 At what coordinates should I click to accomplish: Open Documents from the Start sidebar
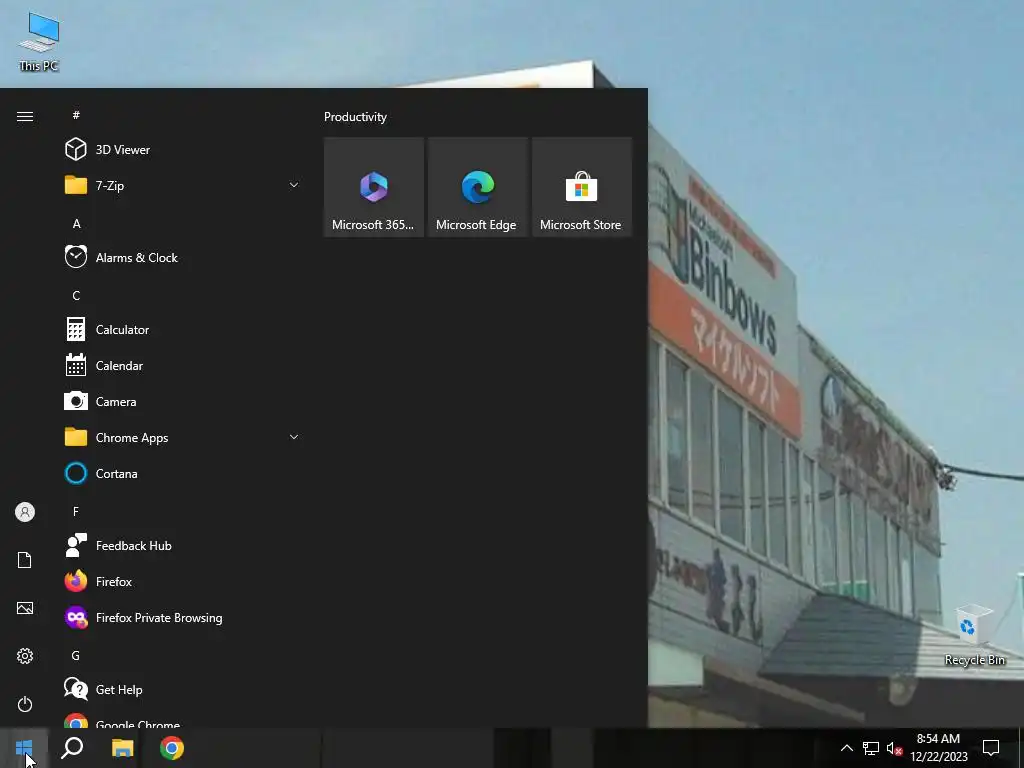pyautogui.click(x=25, y=560)
